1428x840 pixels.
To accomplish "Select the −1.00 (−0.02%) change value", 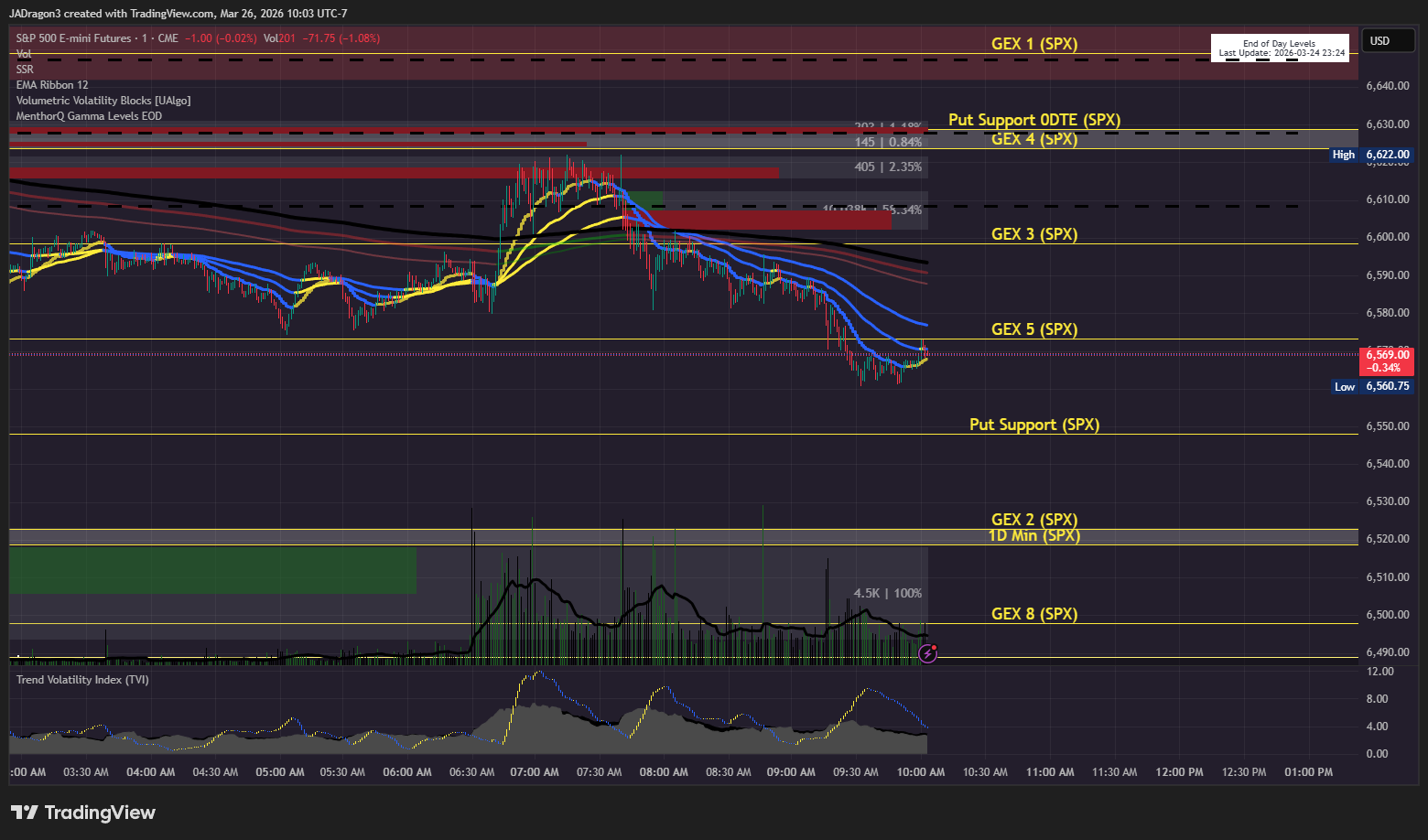I will tap(221, 38).
